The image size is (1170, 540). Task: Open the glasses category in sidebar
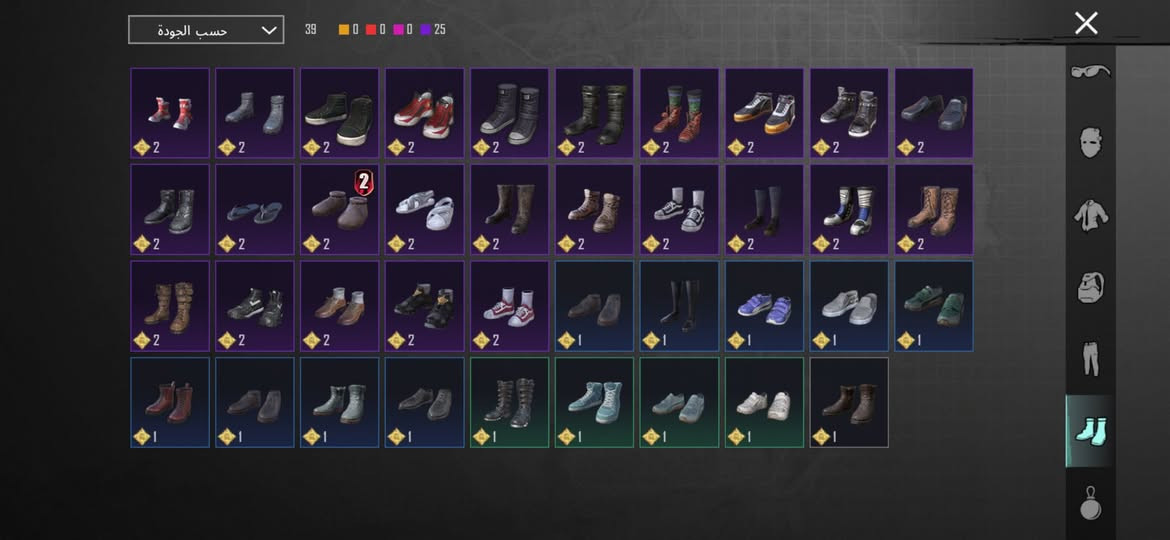click(1090, 72)
